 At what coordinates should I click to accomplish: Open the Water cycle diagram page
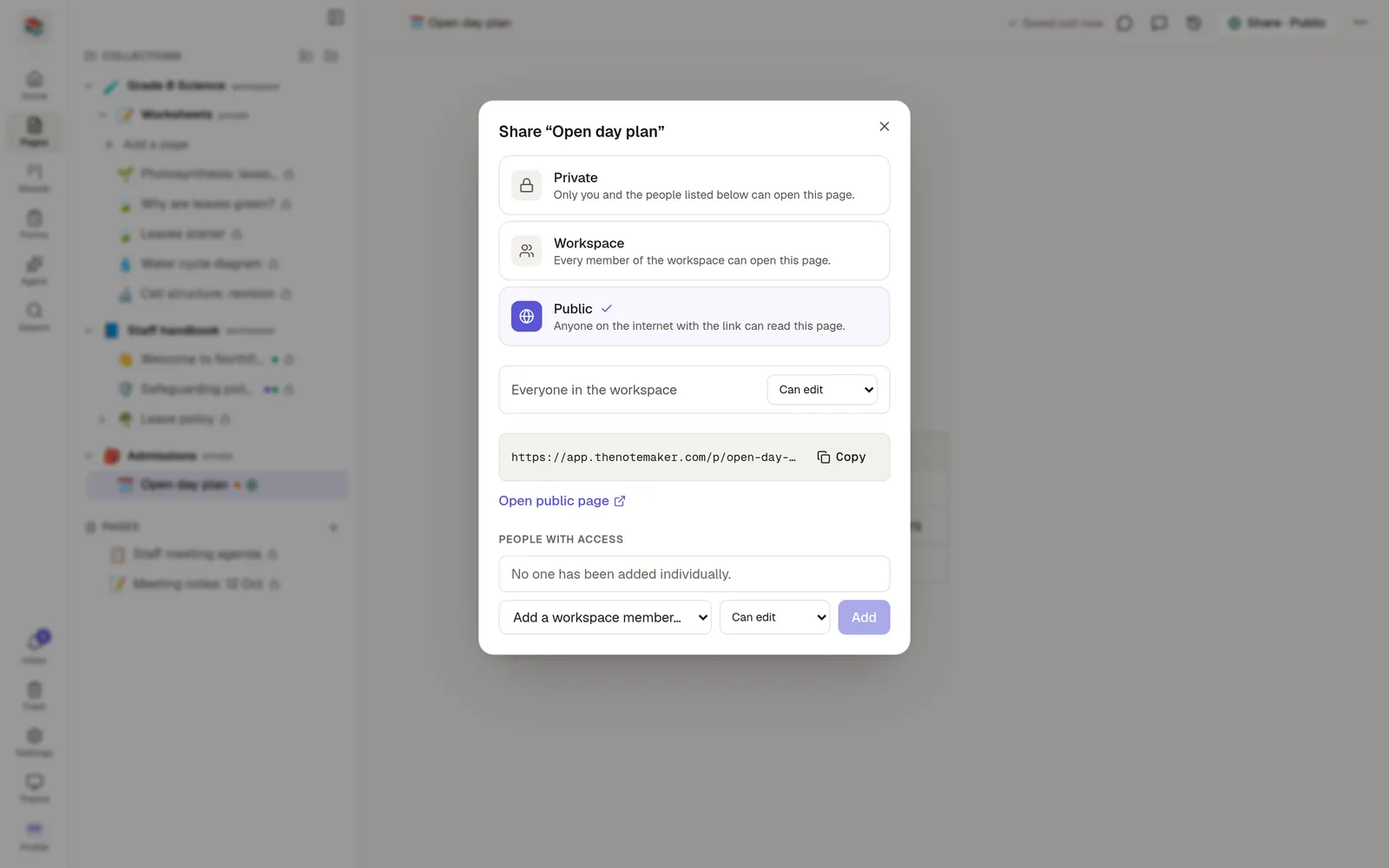point(201,264)
